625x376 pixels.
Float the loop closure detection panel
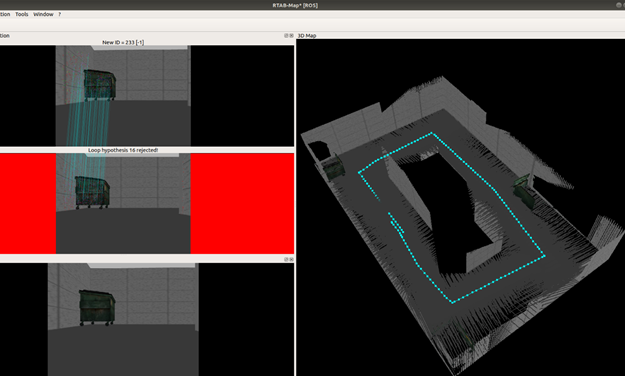coord(286,35)
